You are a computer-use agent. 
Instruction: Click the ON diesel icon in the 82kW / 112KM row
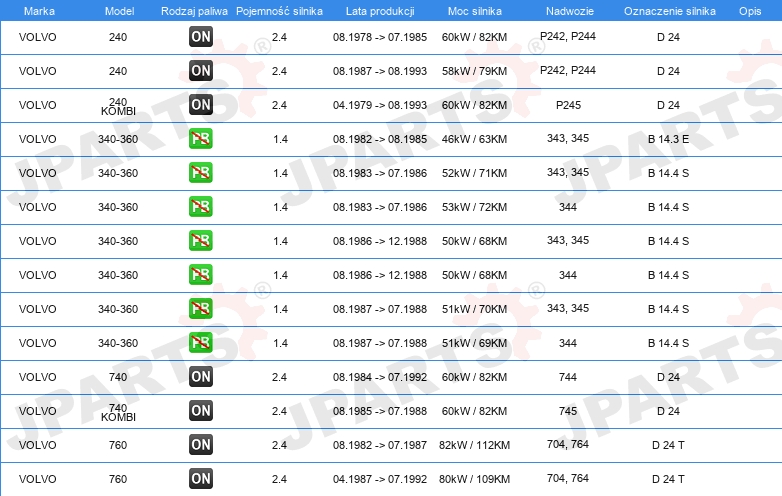coord(201,445)
